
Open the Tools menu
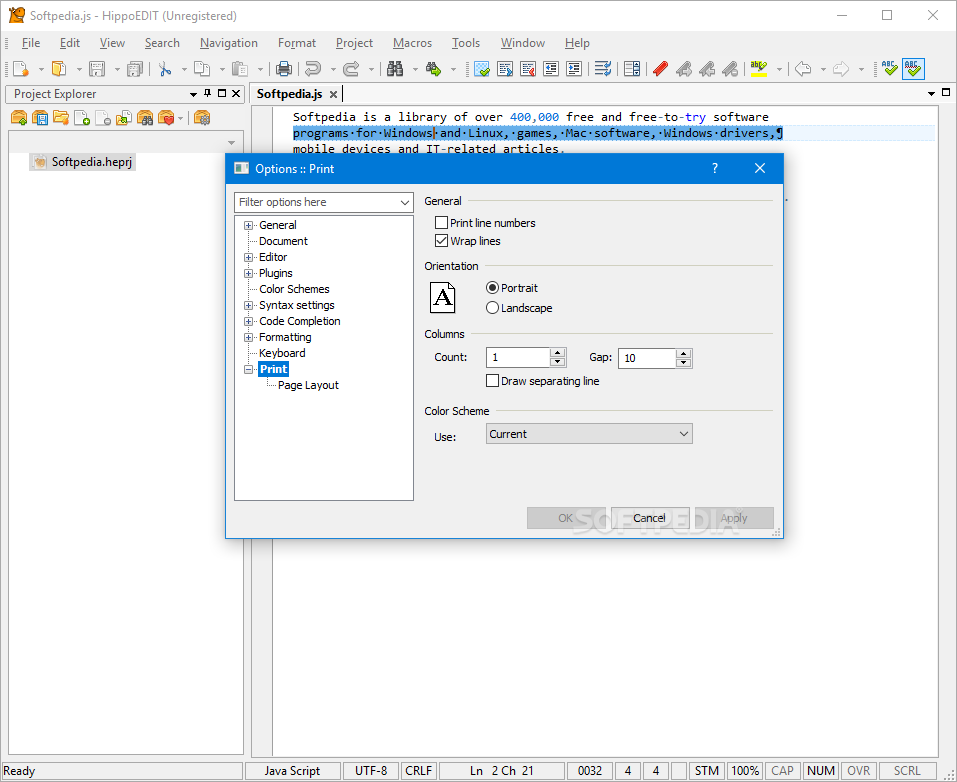pyautogui.click(x=466, y=43)
